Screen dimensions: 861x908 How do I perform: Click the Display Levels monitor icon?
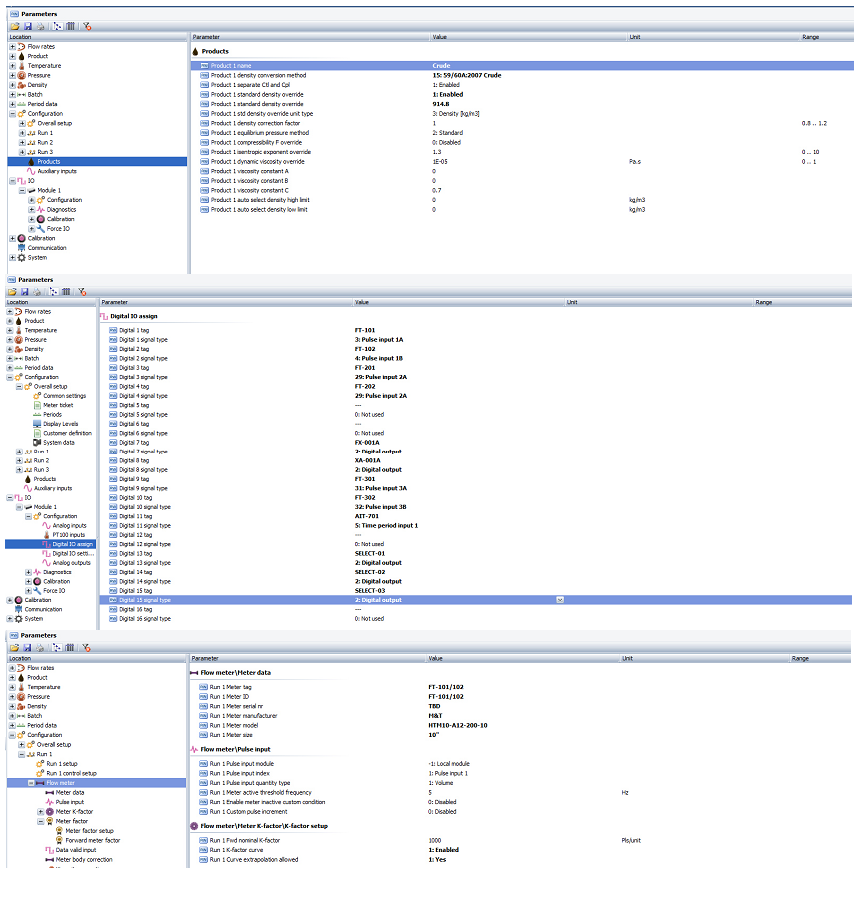37,424
